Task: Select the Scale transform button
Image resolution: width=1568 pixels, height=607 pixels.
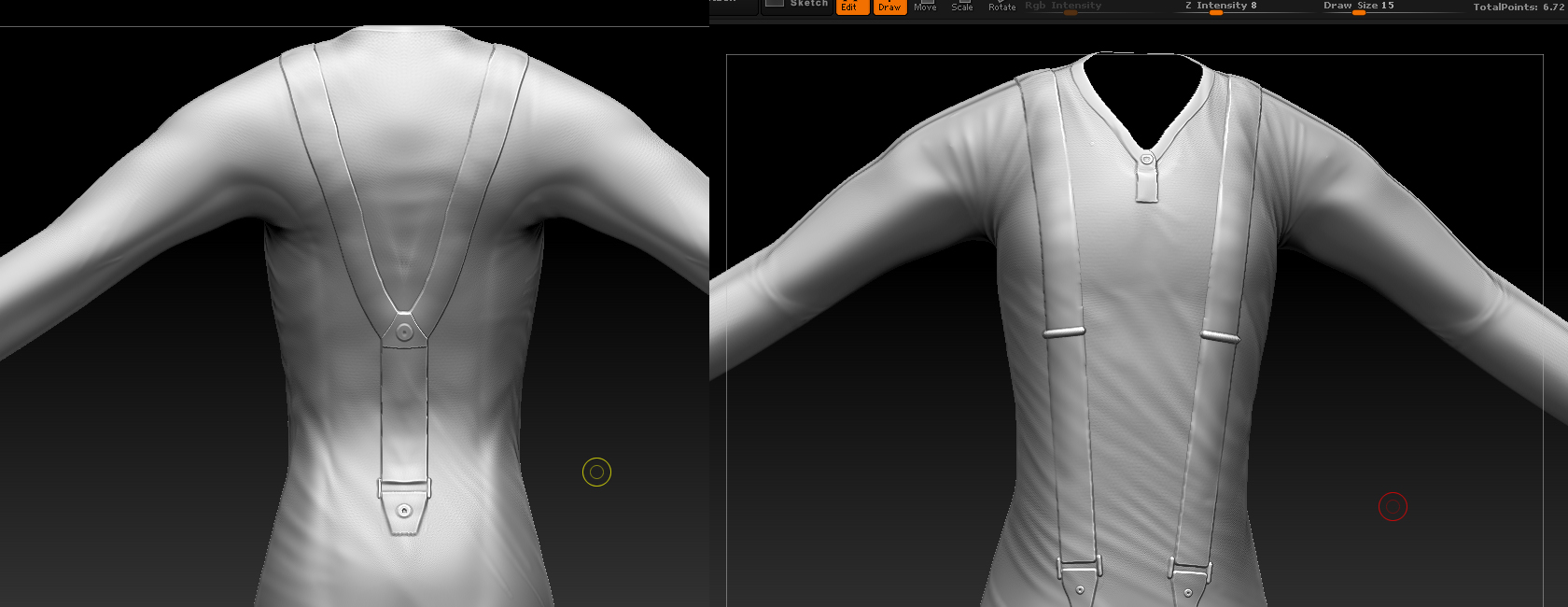Action: click(962, 7)
